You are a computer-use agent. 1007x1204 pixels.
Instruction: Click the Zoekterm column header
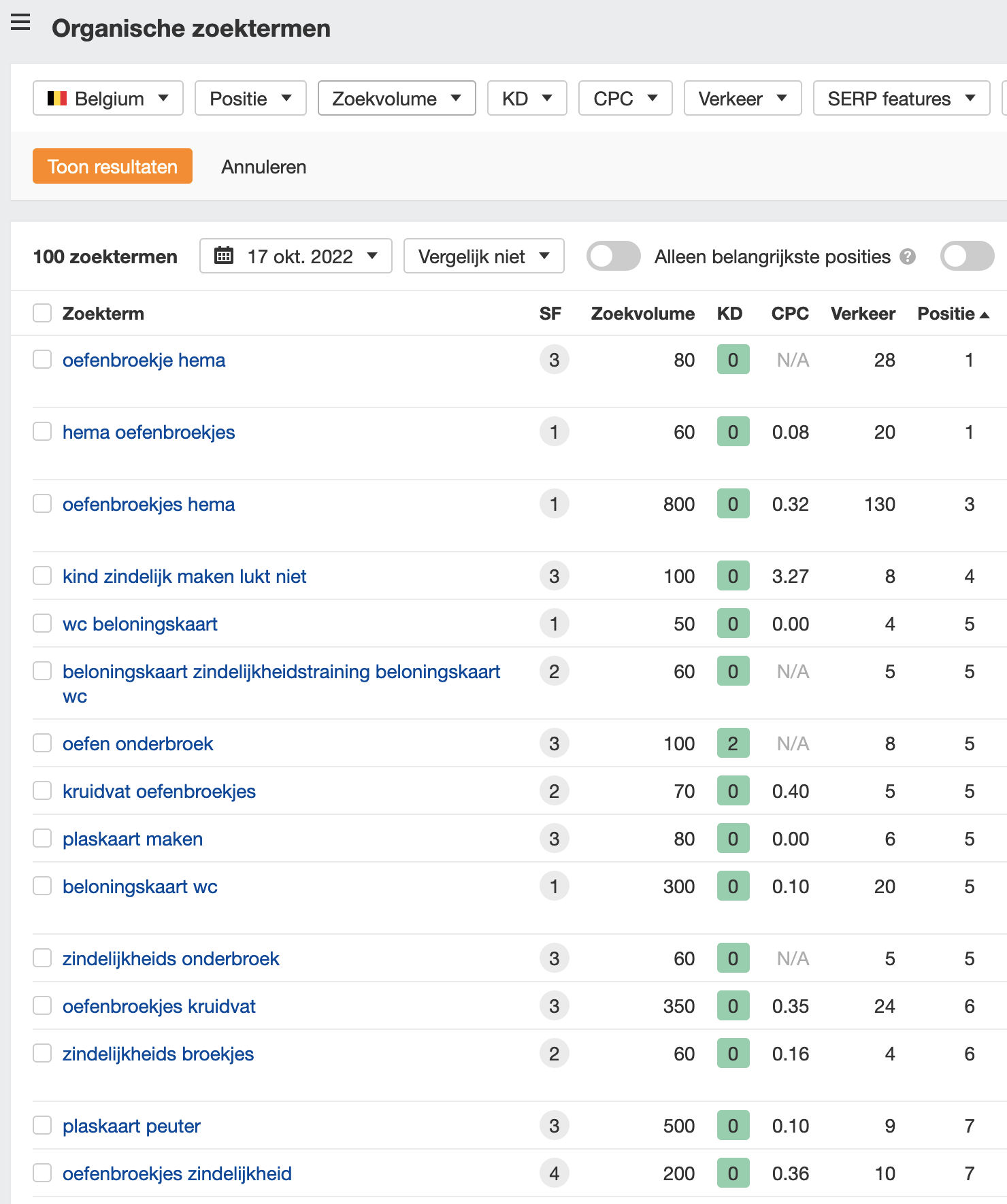click(103, 314)
